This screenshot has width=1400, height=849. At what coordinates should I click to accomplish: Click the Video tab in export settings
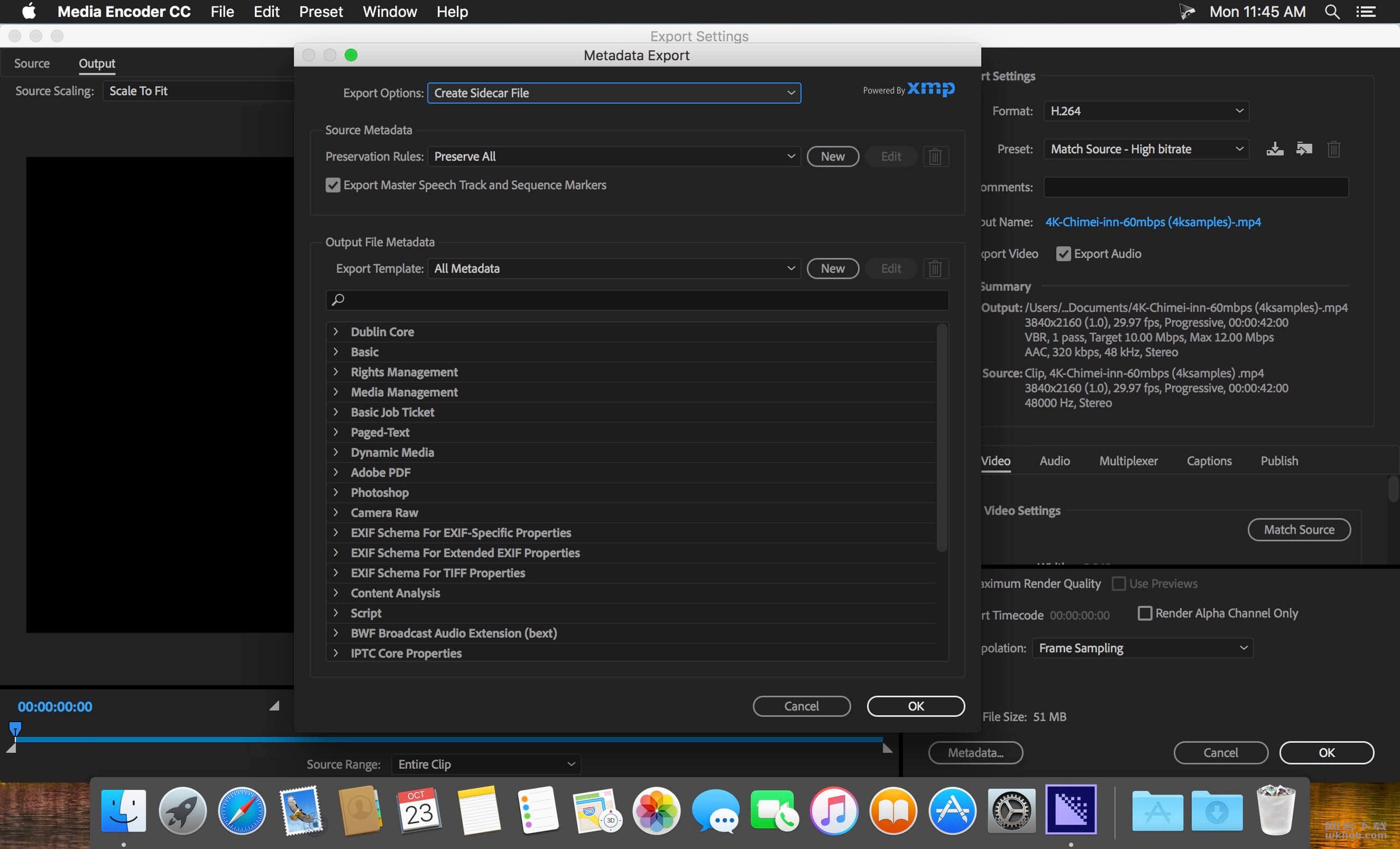(995, 460)
